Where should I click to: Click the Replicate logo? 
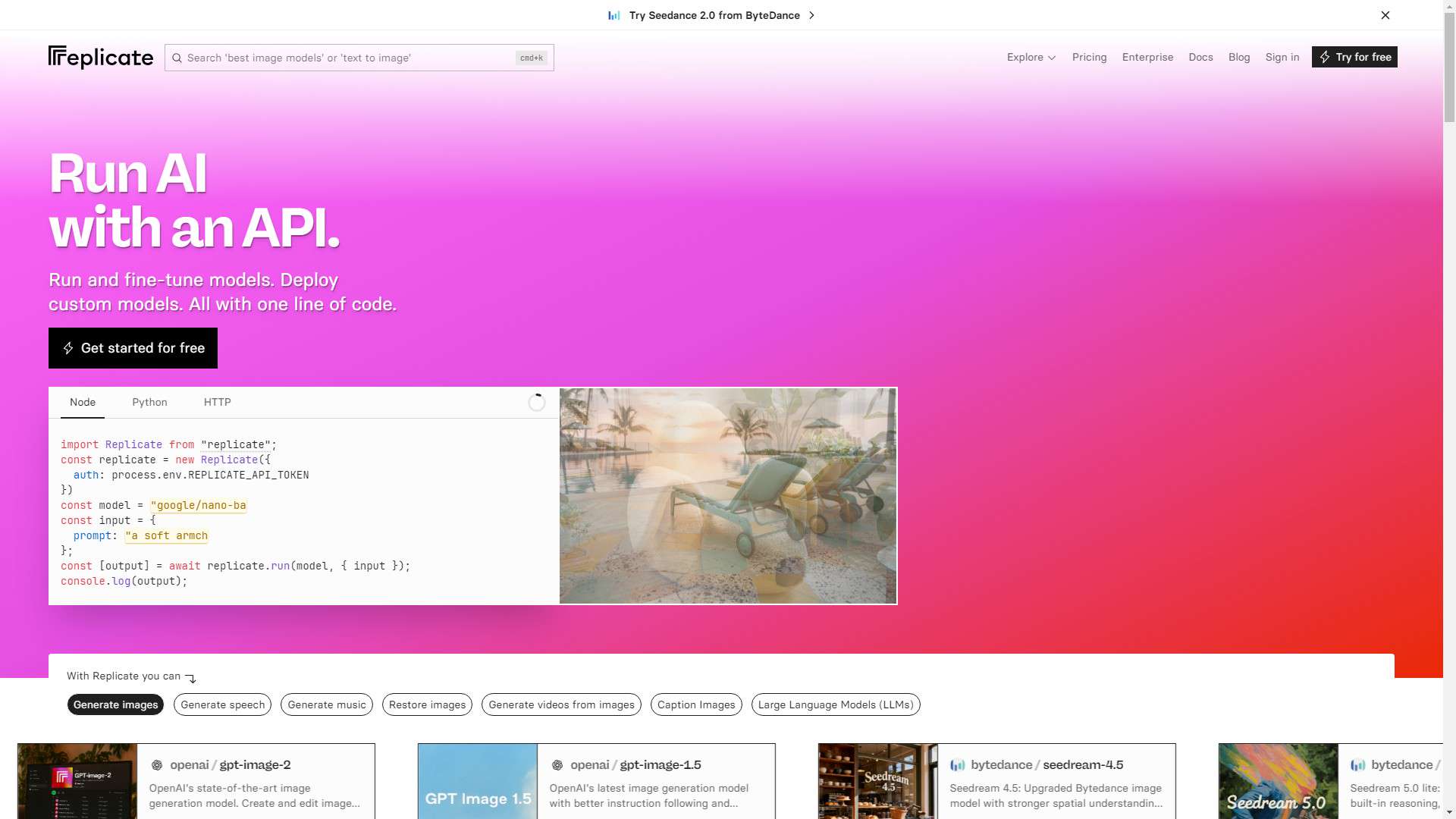[101, 58]
